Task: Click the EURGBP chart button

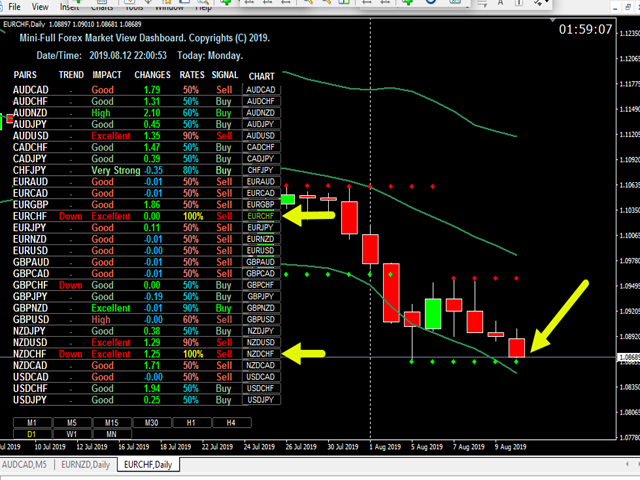Action: 261,204
